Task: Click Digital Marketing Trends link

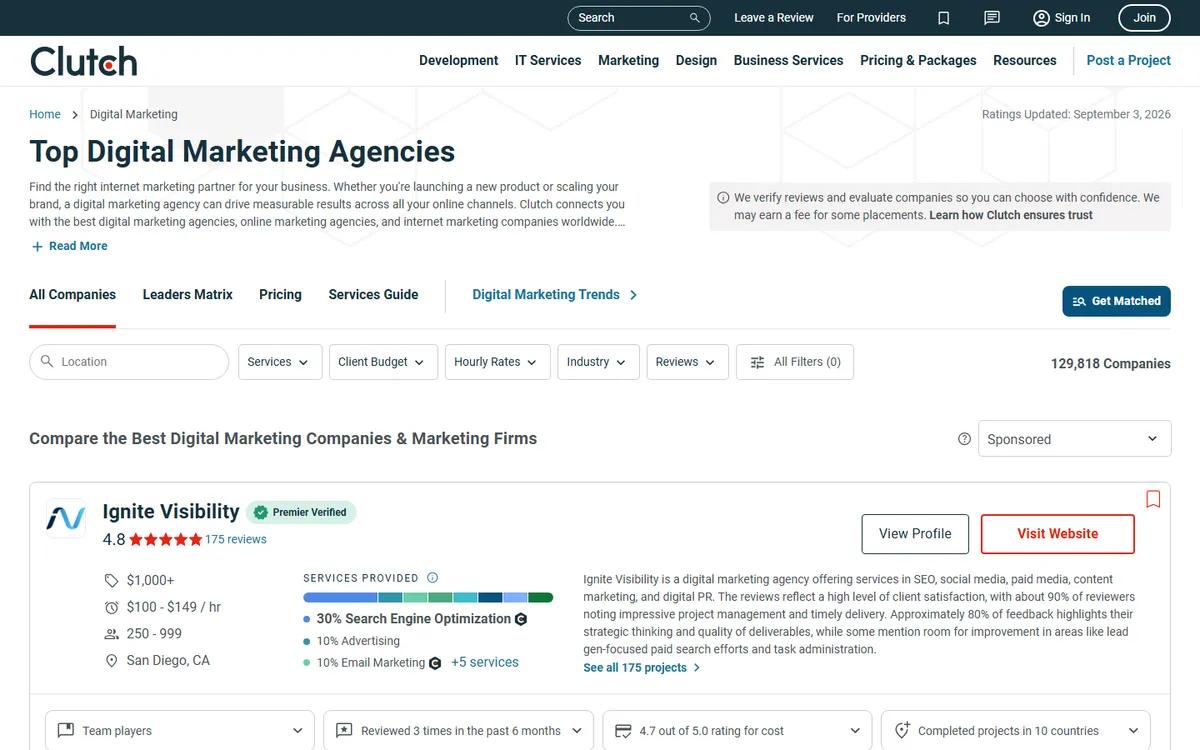Action: tap(555, 295)
